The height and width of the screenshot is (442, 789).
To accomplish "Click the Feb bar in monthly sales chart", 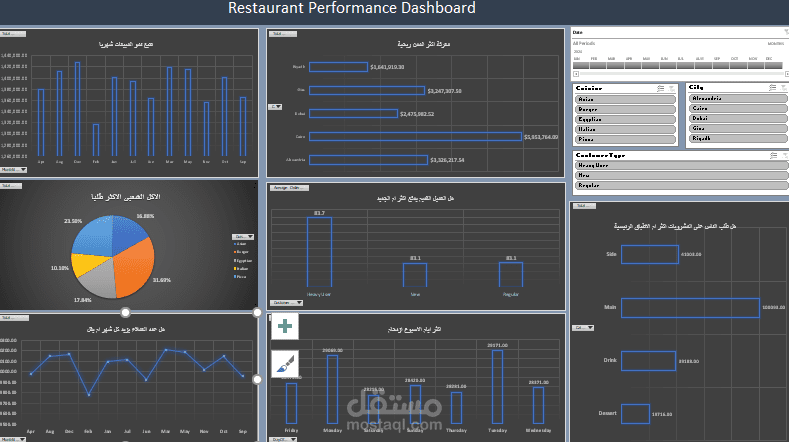I will pyautogui.click(x=96, y=140).
